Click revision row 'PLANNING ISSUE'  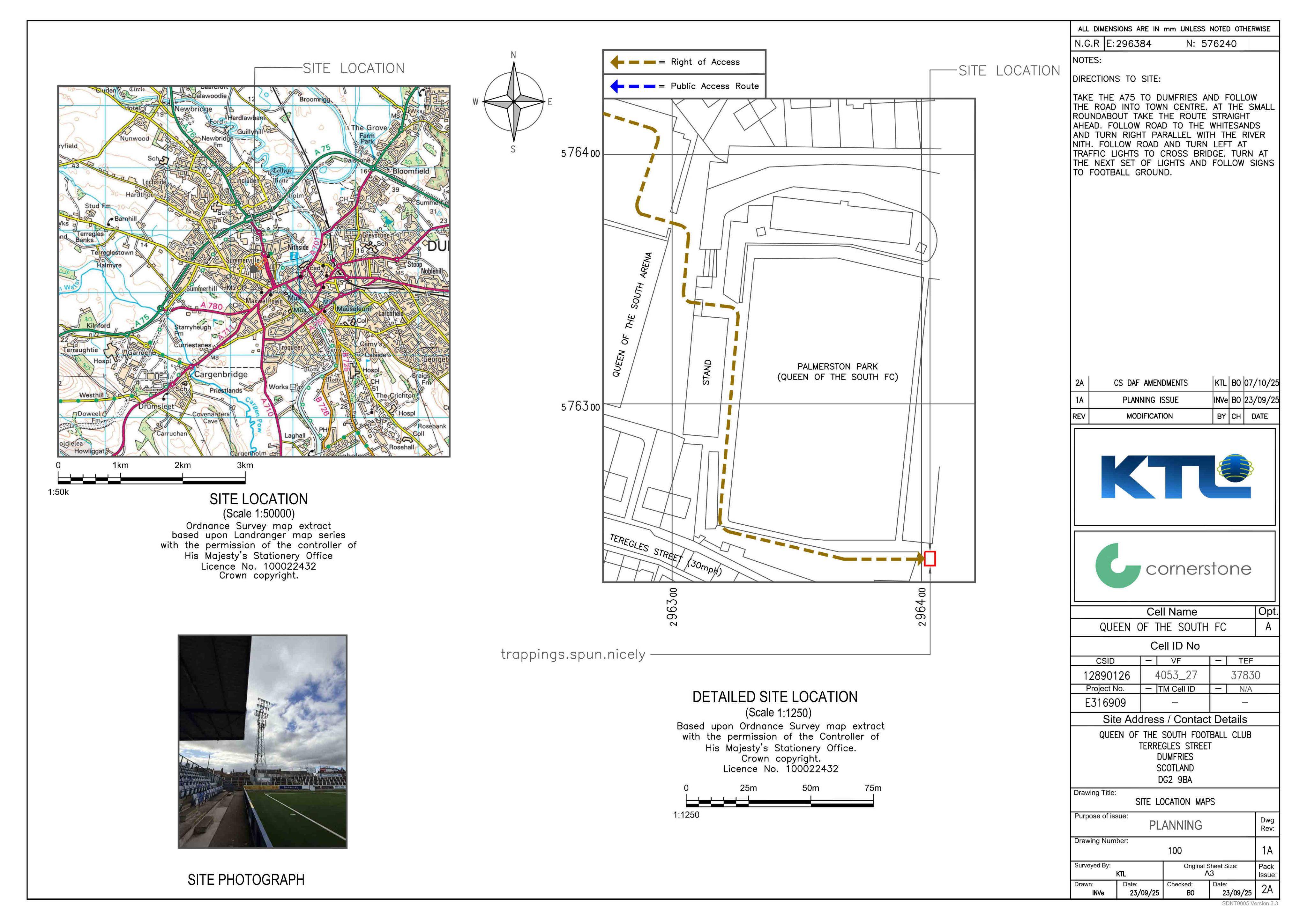[x=1150, y=400]
